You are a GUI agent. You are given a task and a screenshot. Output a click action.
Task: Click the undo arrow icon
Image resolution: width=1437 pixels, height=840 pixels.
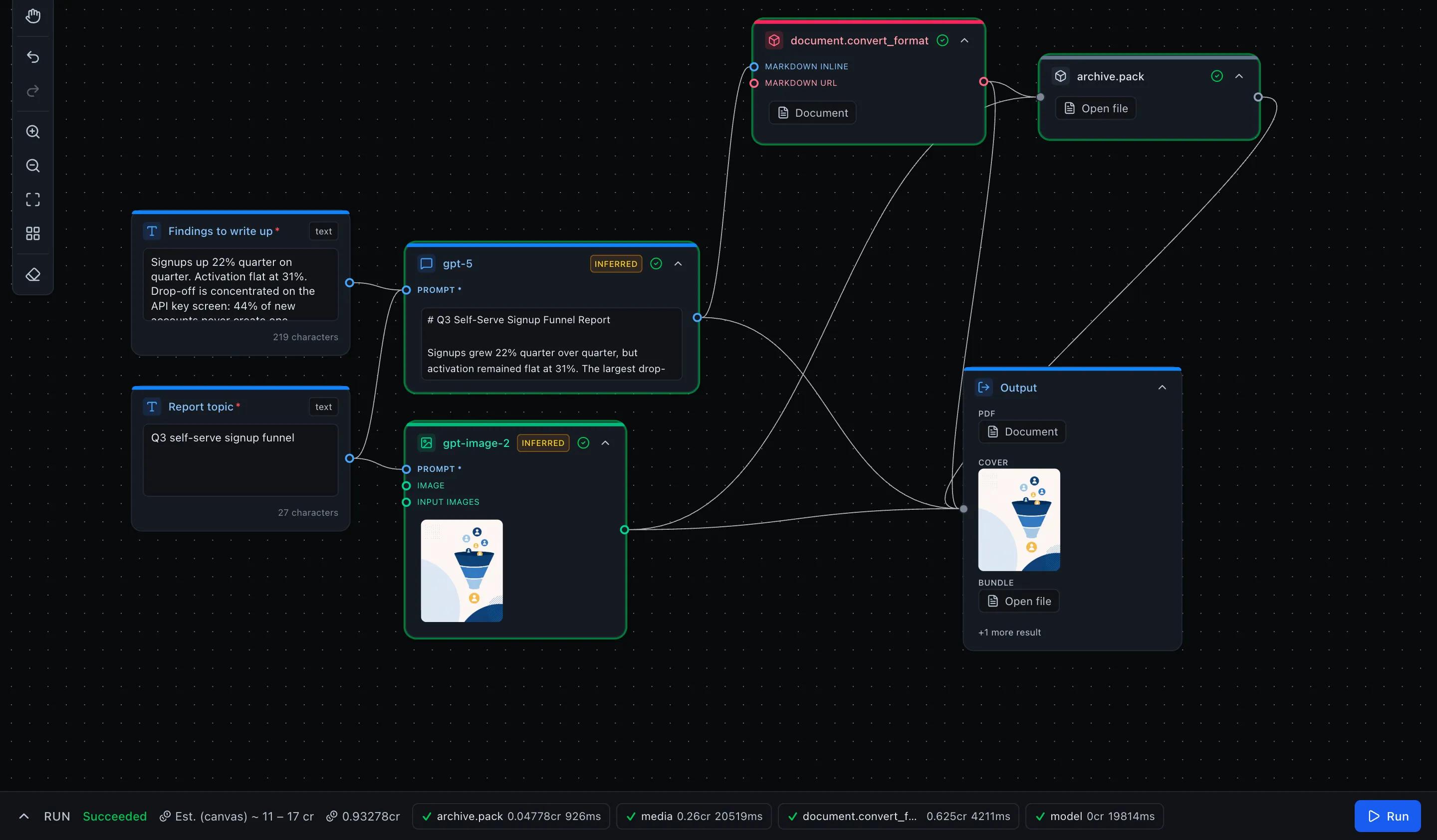click(33, 57)
